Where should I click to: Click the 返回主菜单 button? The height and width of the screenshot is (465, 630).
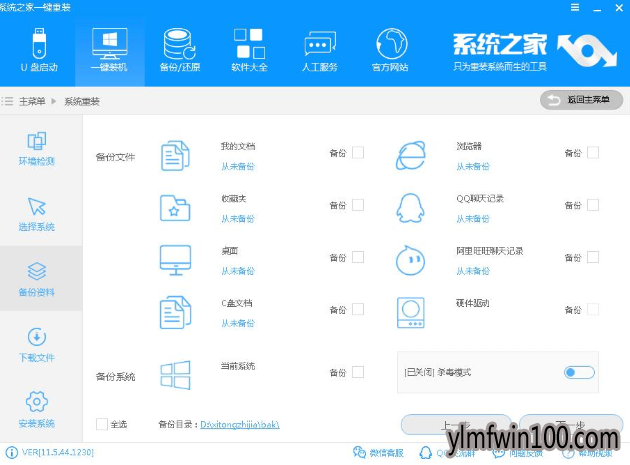click(x=581, y=100)
